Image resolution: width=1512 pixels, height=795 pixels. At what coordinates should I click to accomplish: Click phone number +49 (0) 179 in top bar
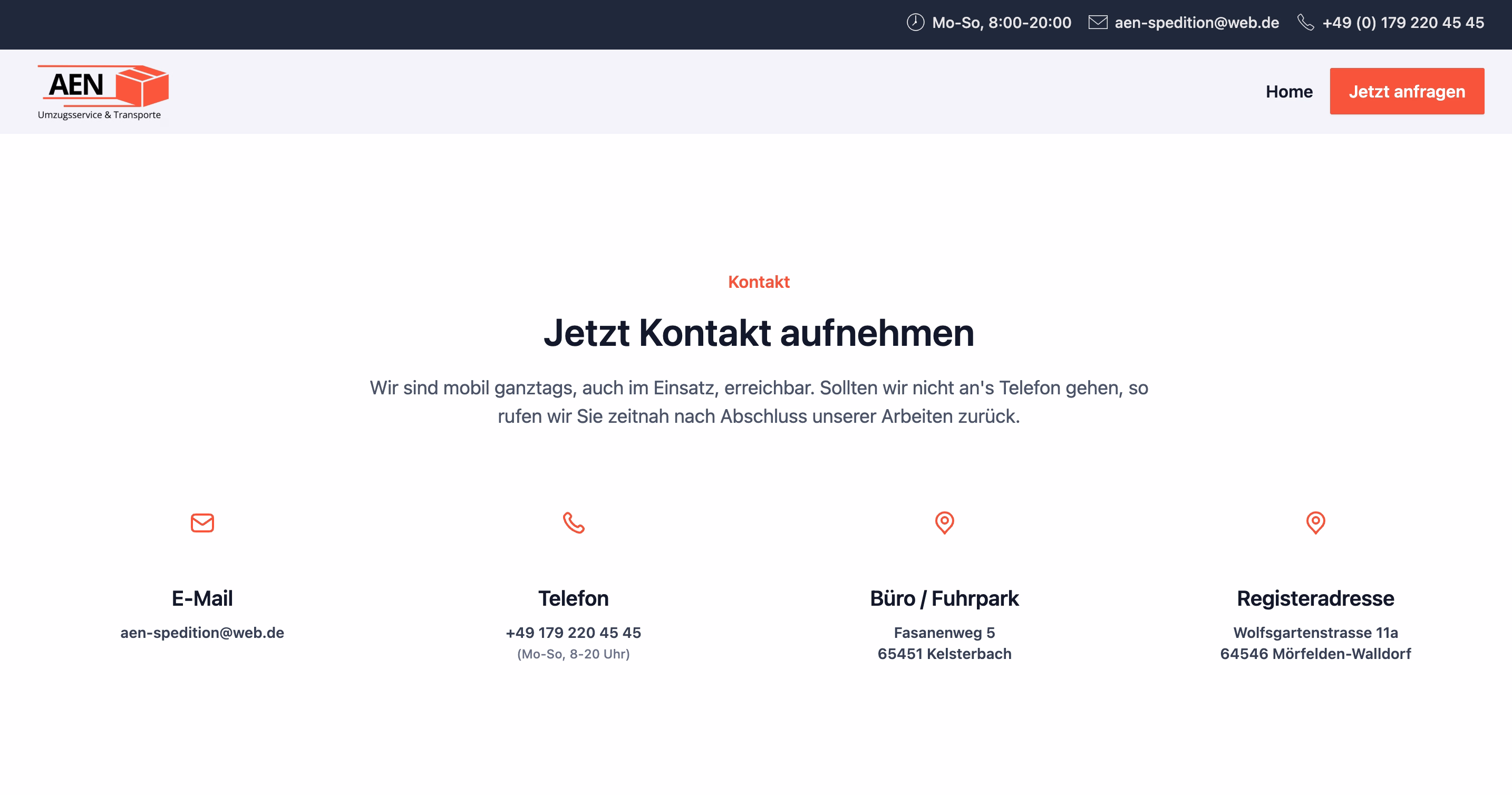pyautogui.click(x=1403, y=22)
